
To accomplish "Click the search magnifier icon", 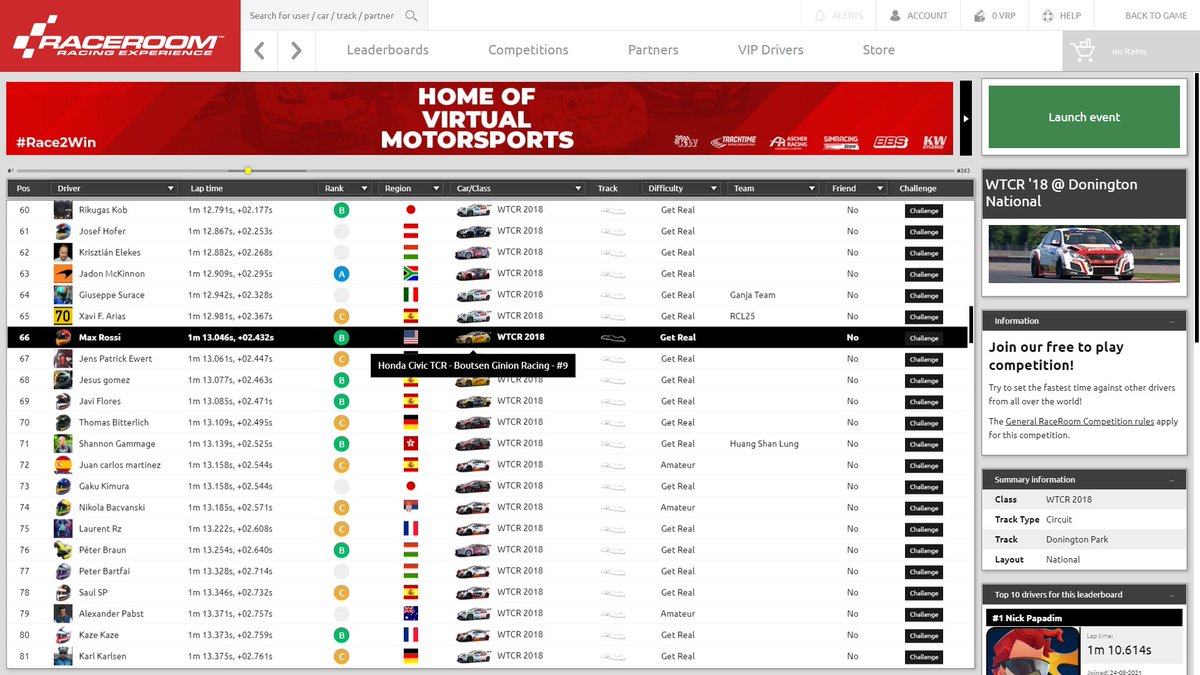I will coord(411,15).
